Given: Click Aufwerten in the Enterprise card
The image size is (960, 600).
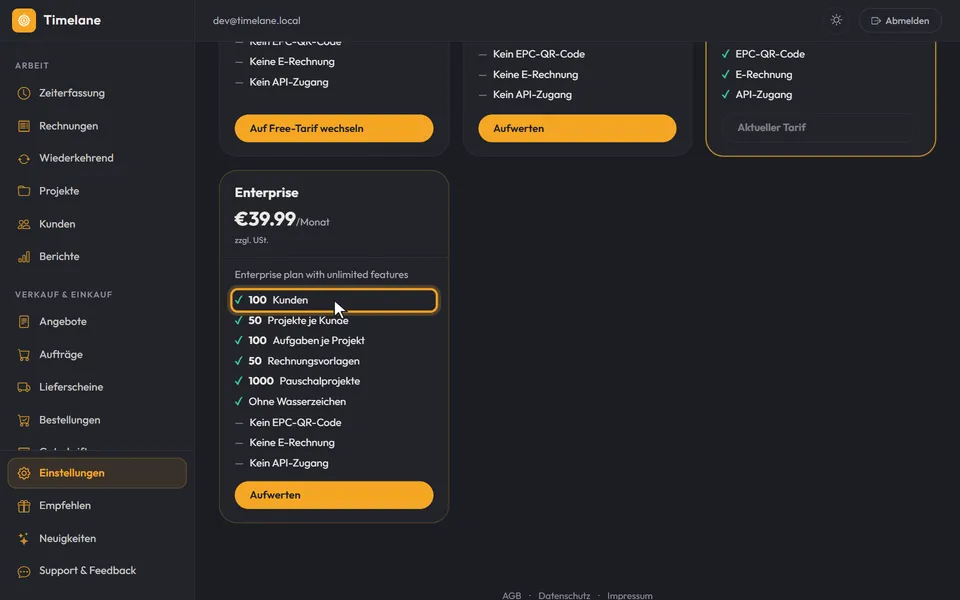Looking at the screenshot, I should pyautogui.click(x=334, y=495).
